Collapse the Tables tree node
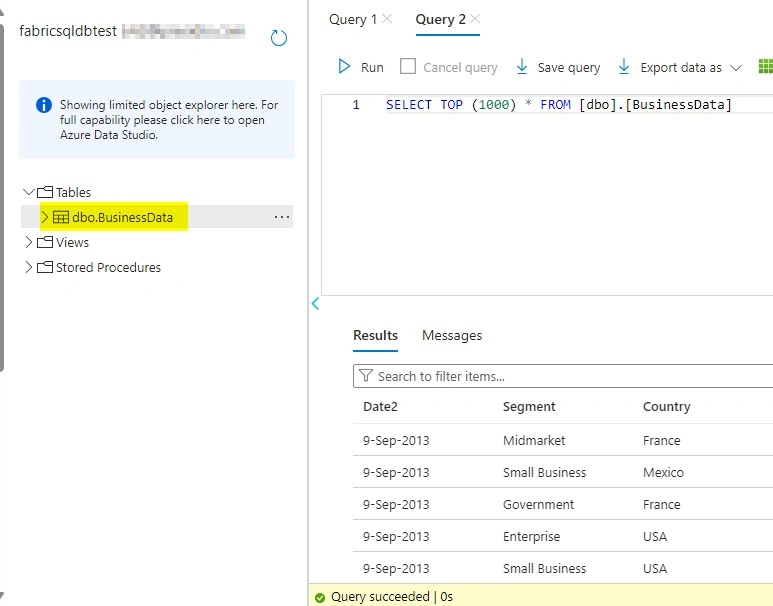This screenshot has width=773, height=606. pos(29,192)
